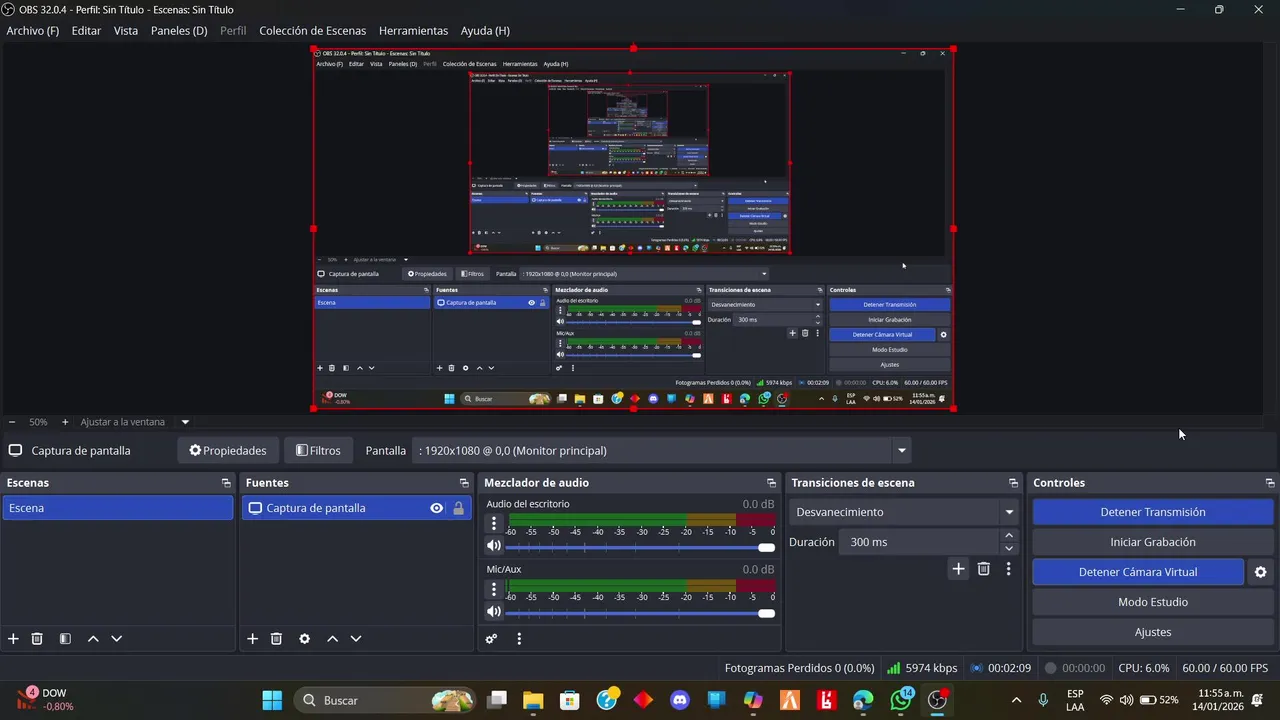Open File Explorer from the taskbar
Image resolution: width=1280 pixels, height=720 pixels.
pos(532,700)
